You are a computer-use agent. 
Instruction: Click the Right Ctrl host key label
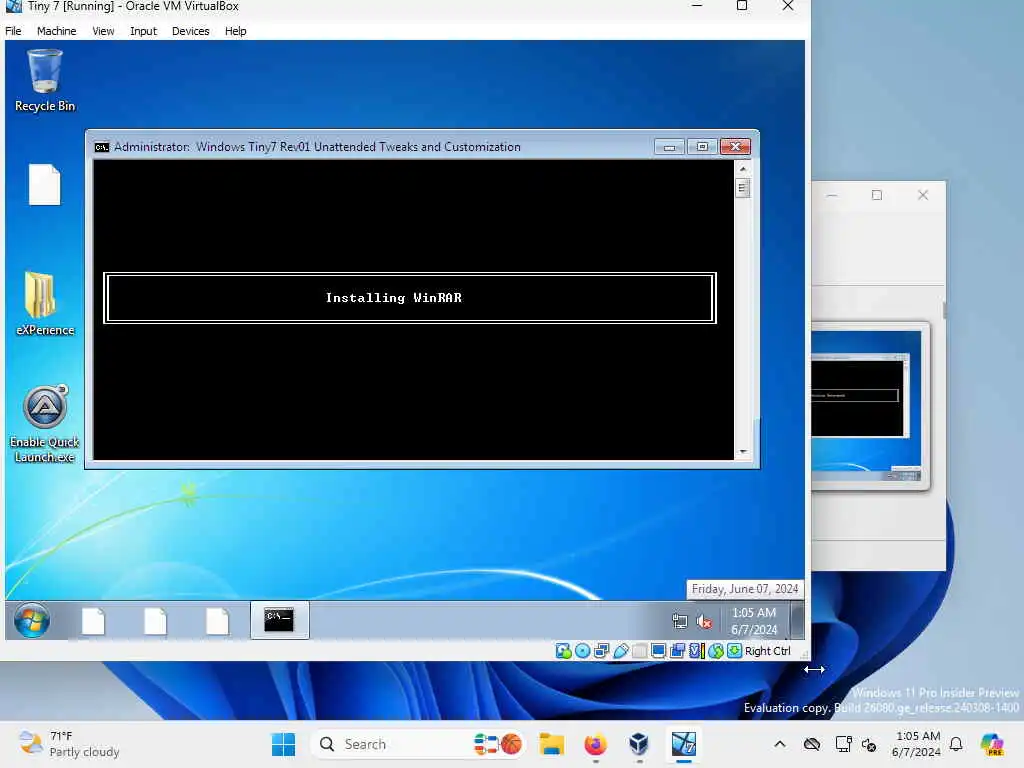[x=767, y=651]
